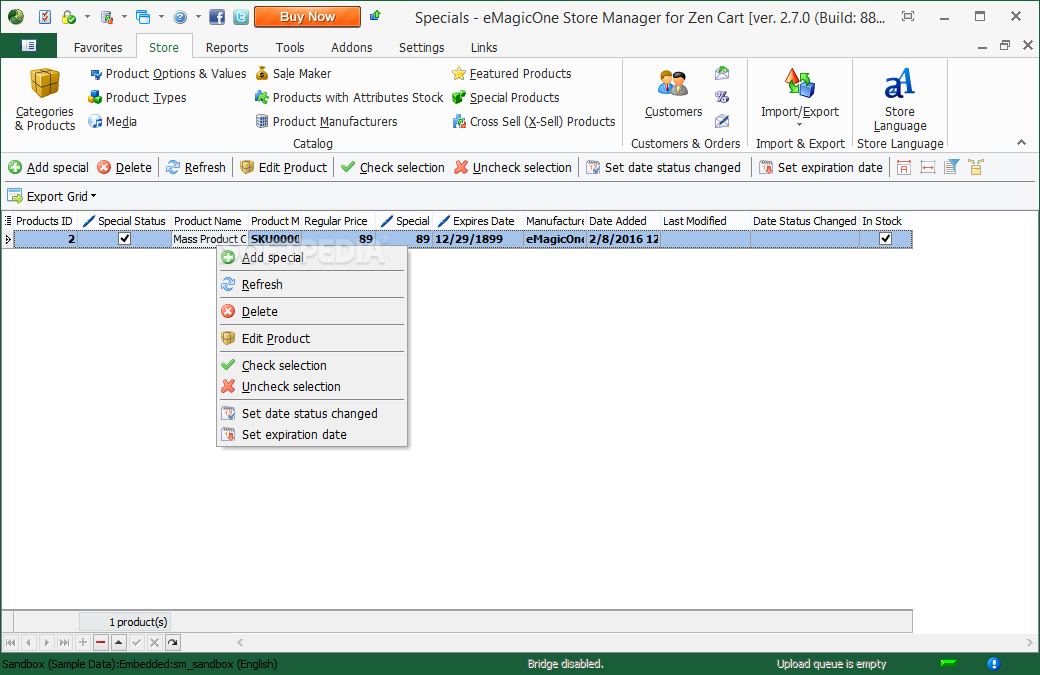Switch to the Favorites tab
This screenshot has height=675, width=1040.
point(98,48)
